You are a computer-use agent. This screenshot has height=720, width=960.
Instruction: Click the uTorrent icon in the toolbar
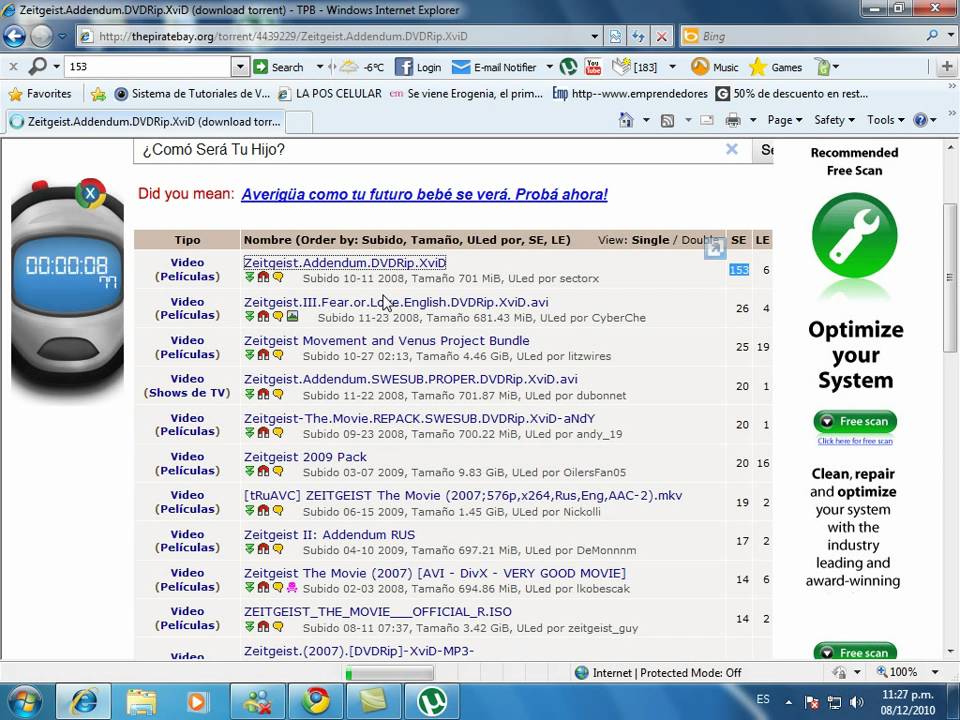click(x=568, y=67)
